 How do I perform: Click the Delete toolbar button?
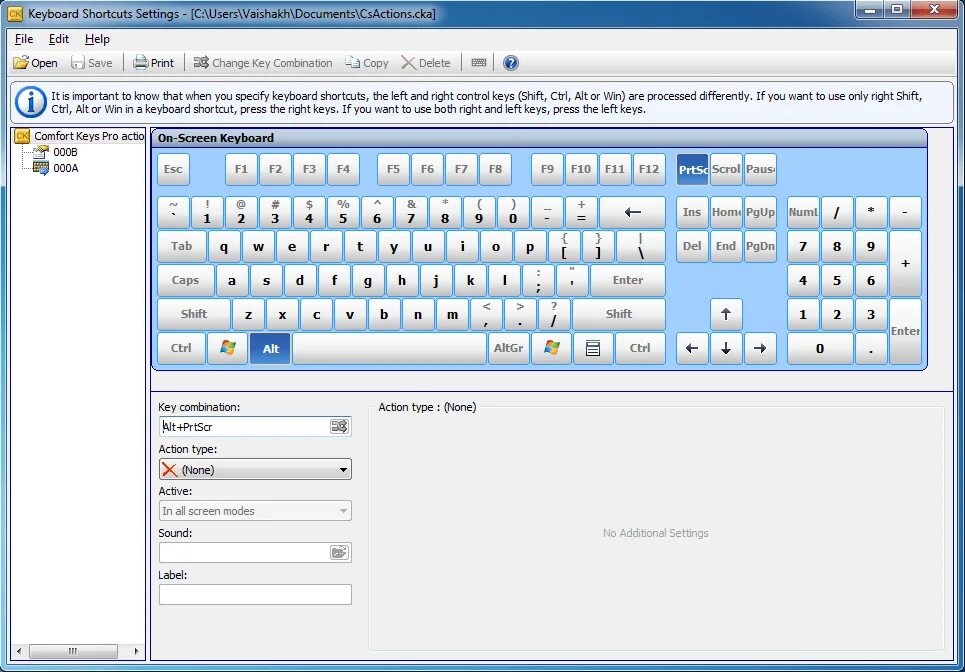(426, 63)
